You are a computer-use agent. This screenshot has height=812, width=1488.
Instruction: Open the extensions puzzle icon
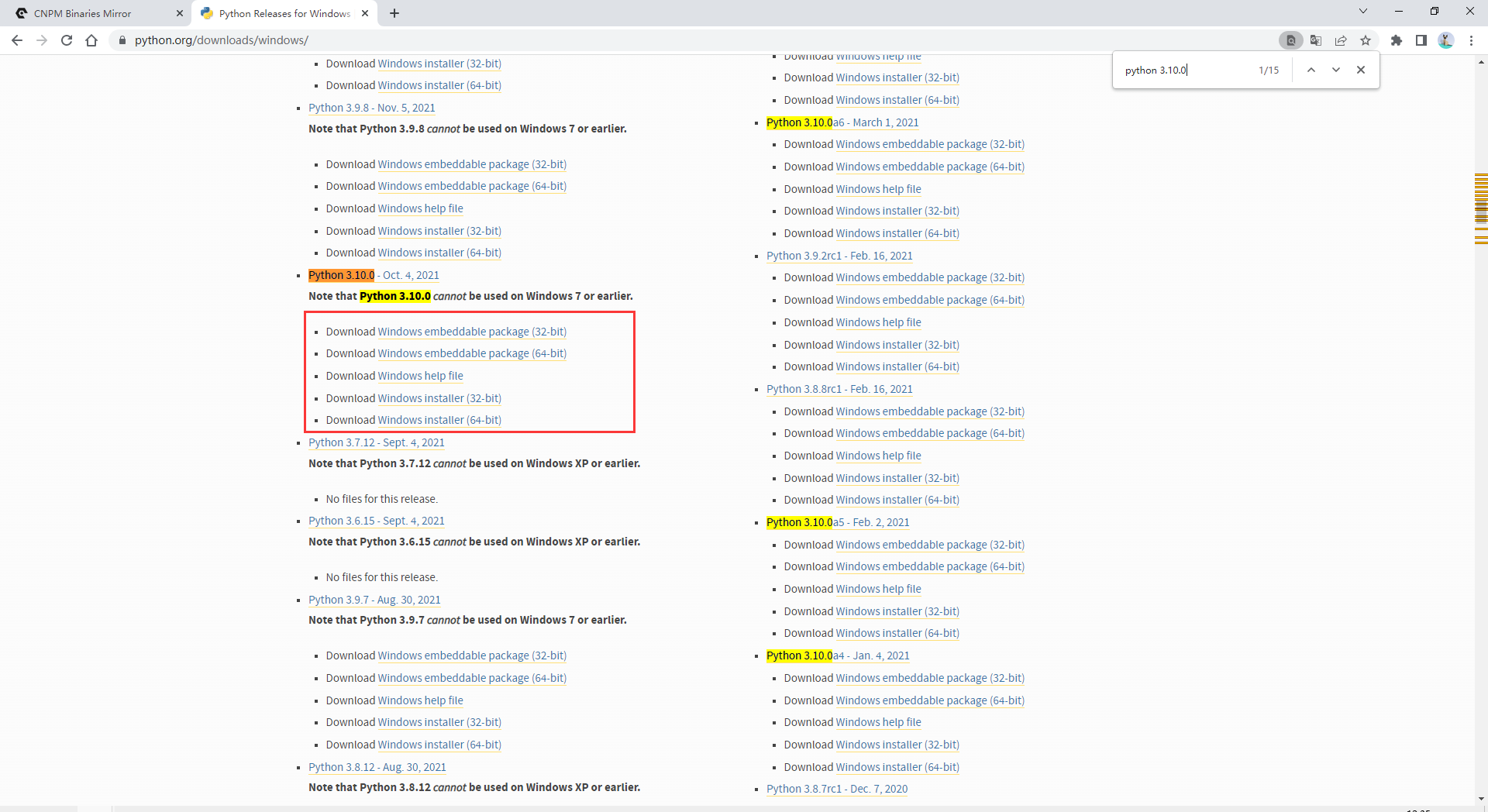point(1397,40)
